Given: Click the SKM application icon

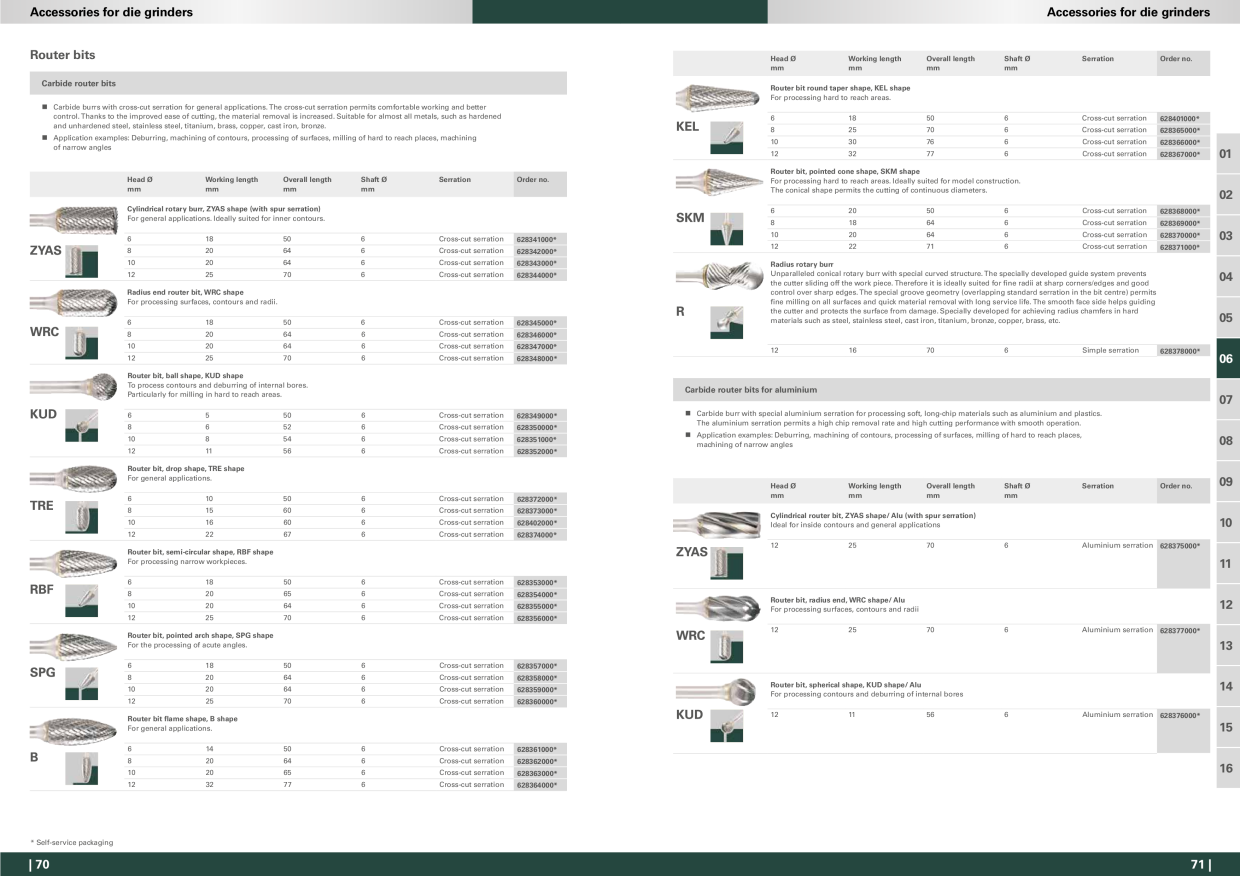Looking at the screenshot, I should pyautogui.click(x=726, y=231).
